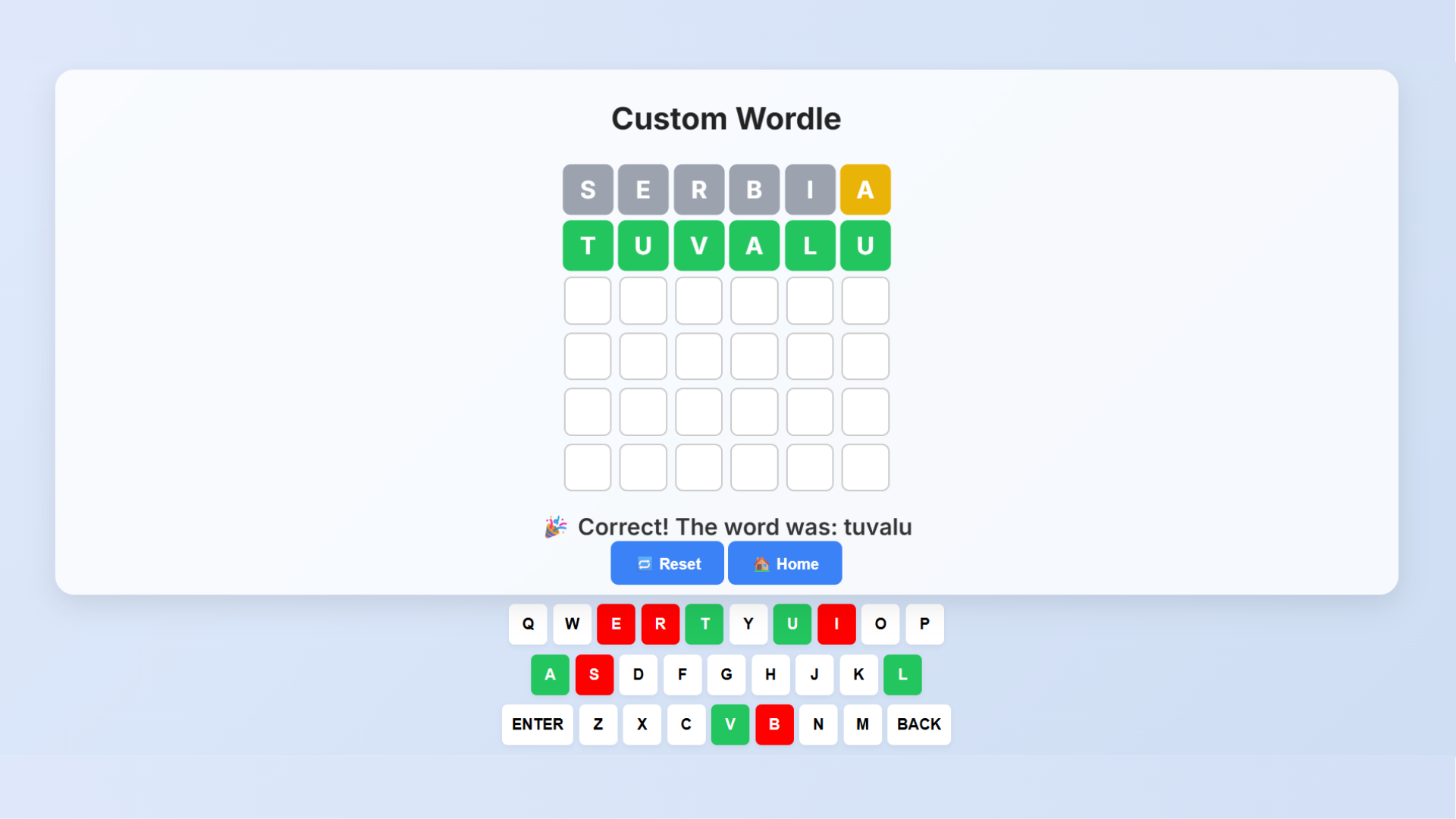1456x819 pixels.
Task: Click the yellow A tile in SERBIA row
Action: tap(865, 190)
